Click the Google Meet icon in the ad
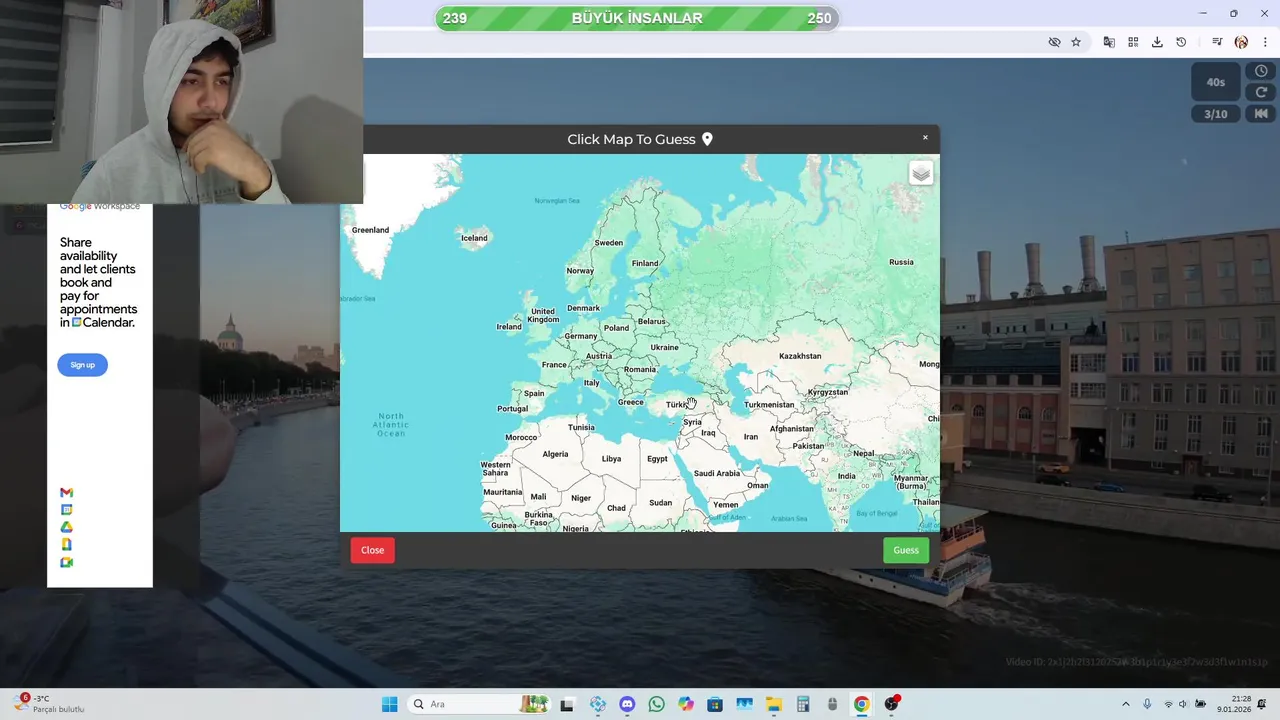Screen dimensions: 1280x720 (66, 562)
